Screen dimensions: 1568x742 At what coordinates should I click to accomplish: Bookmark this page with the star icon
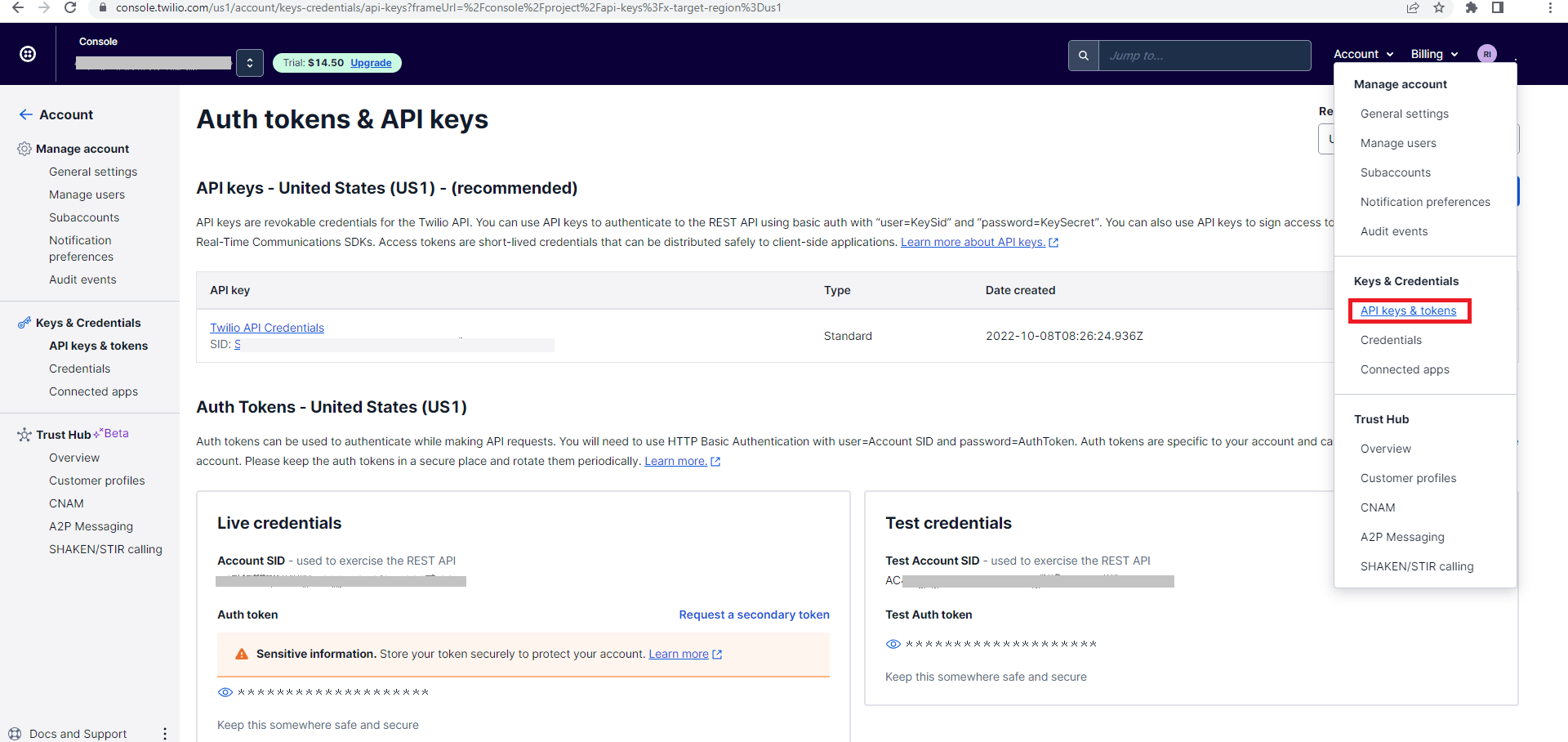pos(1439,7)
